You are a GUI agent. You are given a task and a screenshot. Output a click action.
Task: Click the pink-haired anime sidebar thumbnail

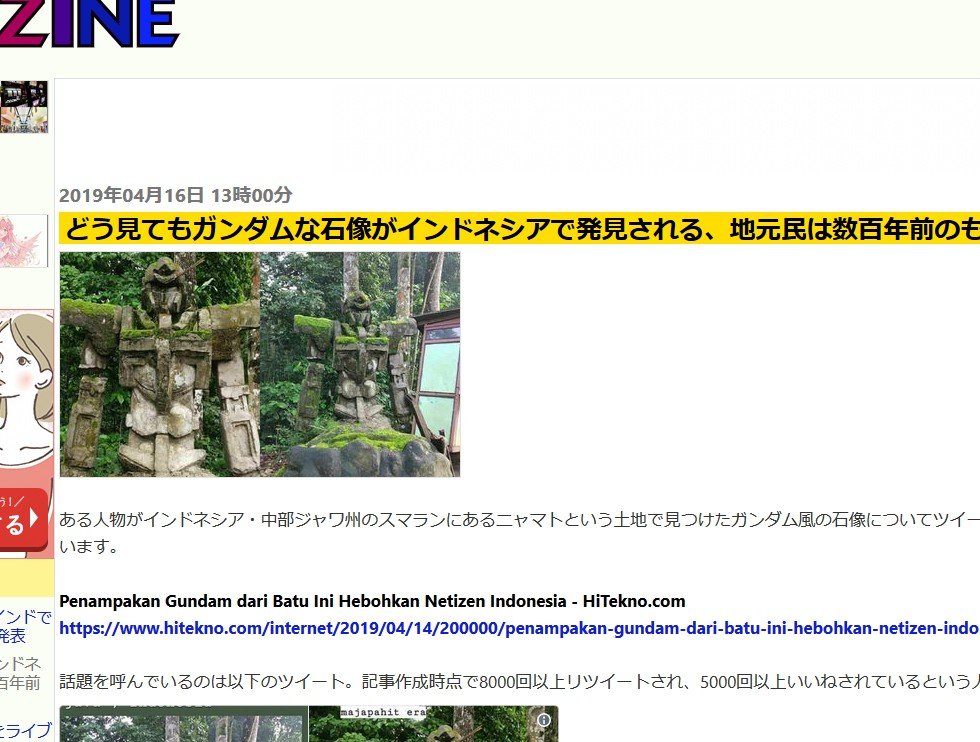coord(24,241)
